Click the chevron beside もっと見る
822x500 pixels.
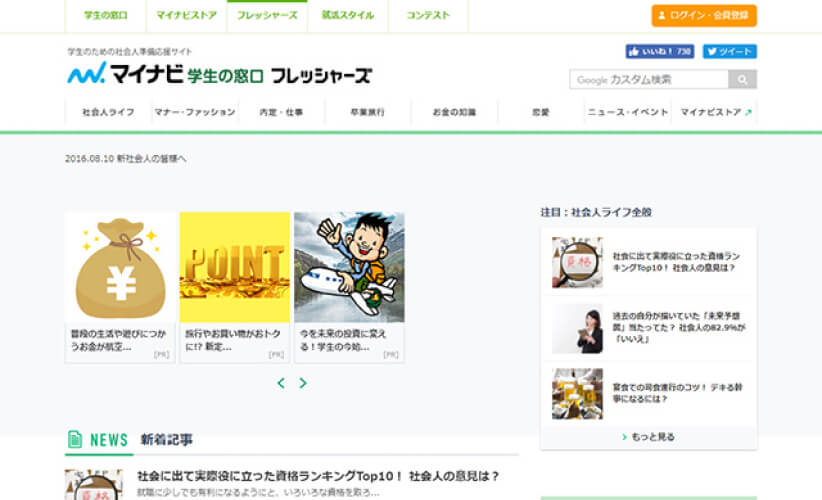(624, 437)
